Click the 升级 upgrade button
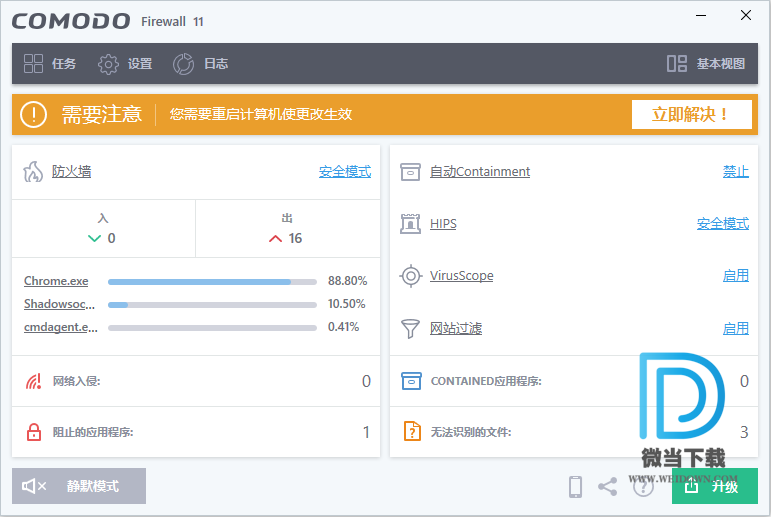The width and height of the screenshot is (771, 517). [714, 486]
